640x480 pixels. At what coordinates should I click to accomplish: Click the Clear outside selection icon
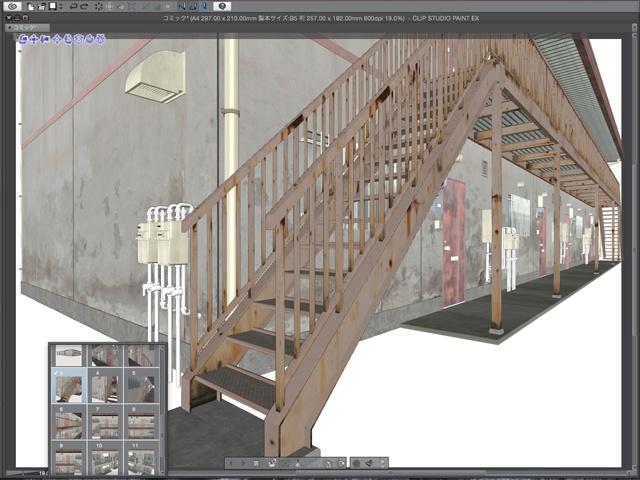[109, 7]
